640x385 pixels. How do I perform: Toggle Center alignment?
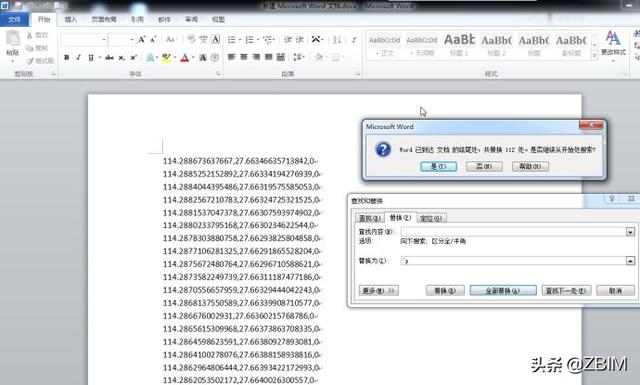244,57
